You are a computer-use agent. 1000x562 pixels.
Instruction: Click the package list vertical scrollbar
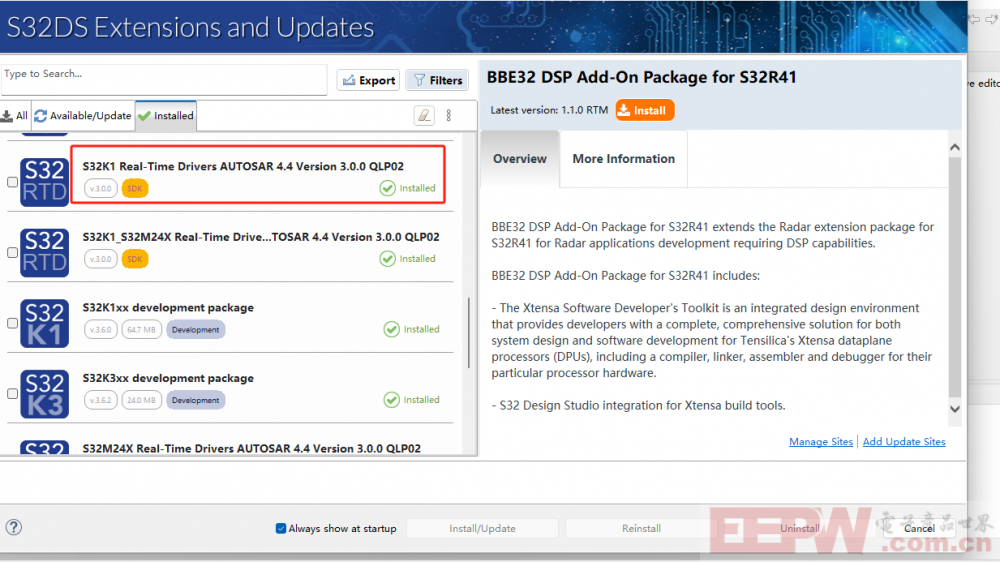(x=469, y=332)
